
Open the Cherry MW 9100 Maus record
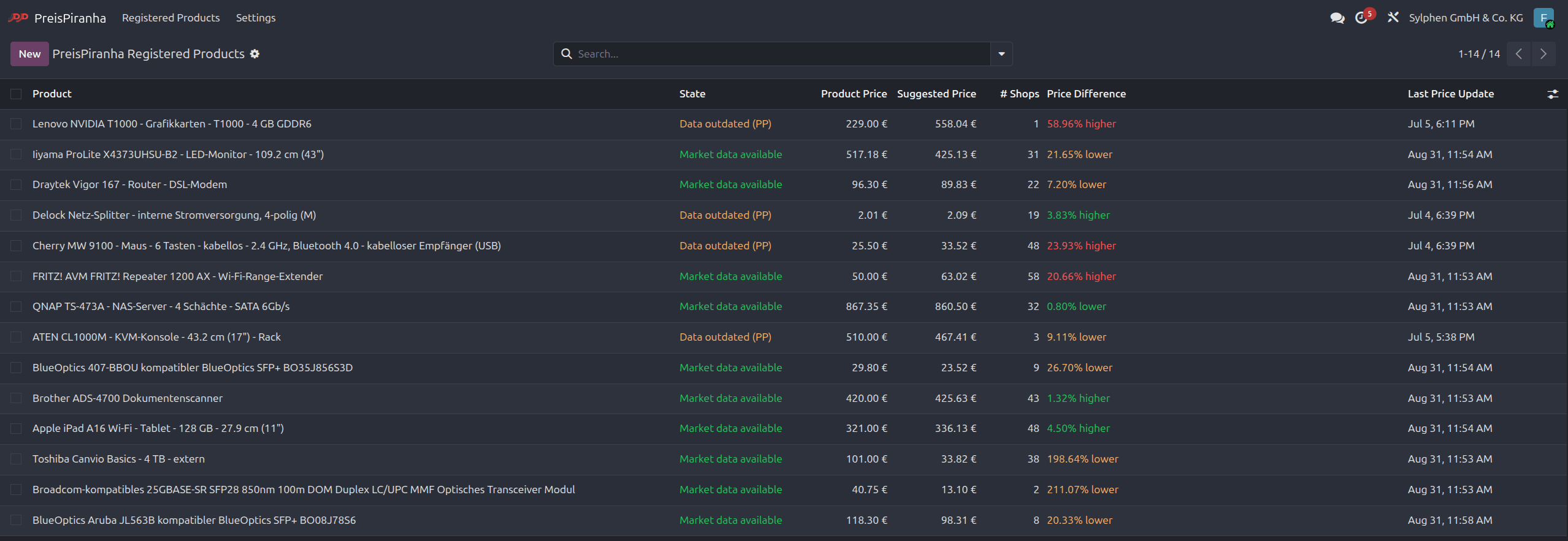pyautogui.click(x=267, y=246)
